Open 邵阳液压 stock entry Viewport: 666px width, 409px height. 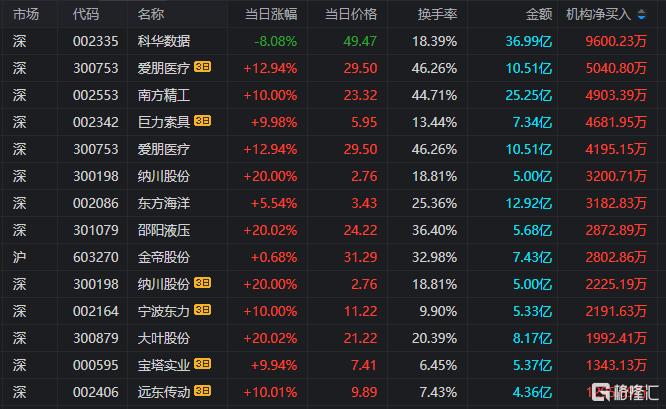coord(164,231)
